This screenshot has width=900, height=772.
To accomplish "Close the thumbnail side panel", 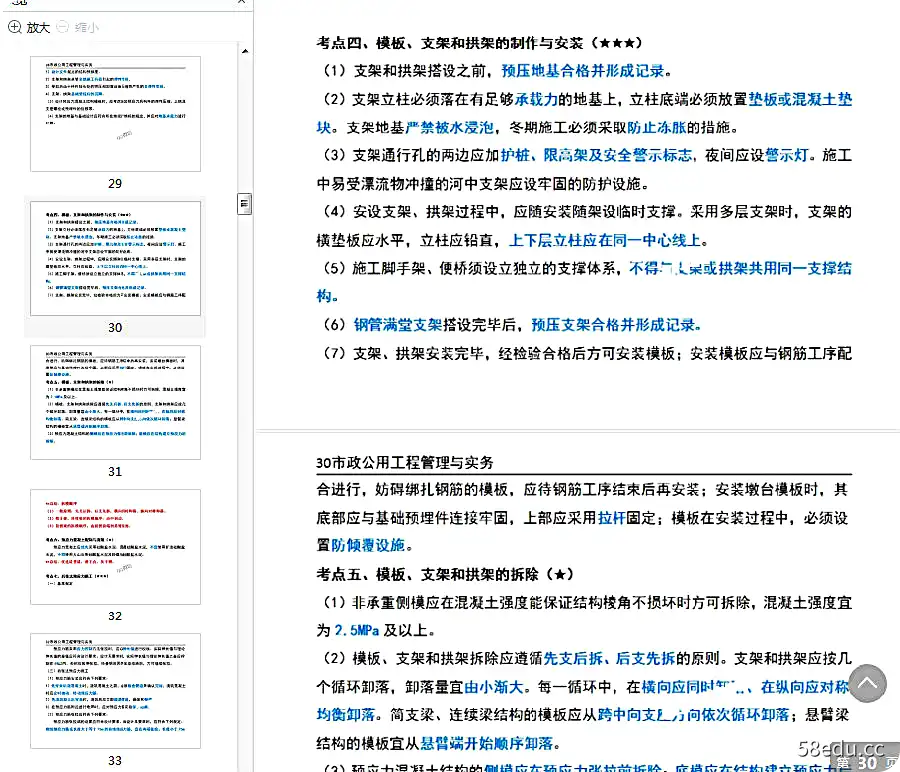I will [x=242, y=2].
